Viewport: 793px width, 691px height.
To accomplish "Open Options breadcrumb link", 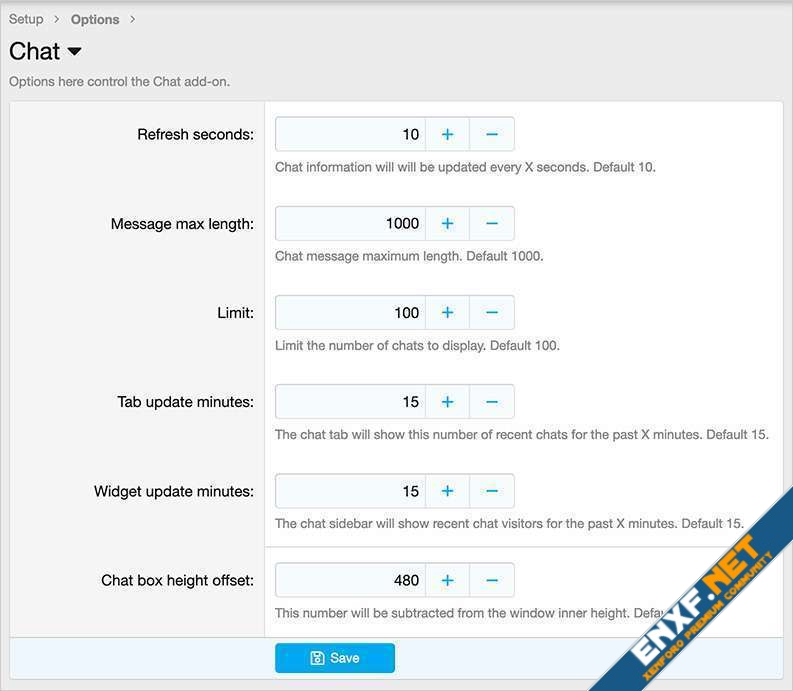I will [x=95, y=19].
